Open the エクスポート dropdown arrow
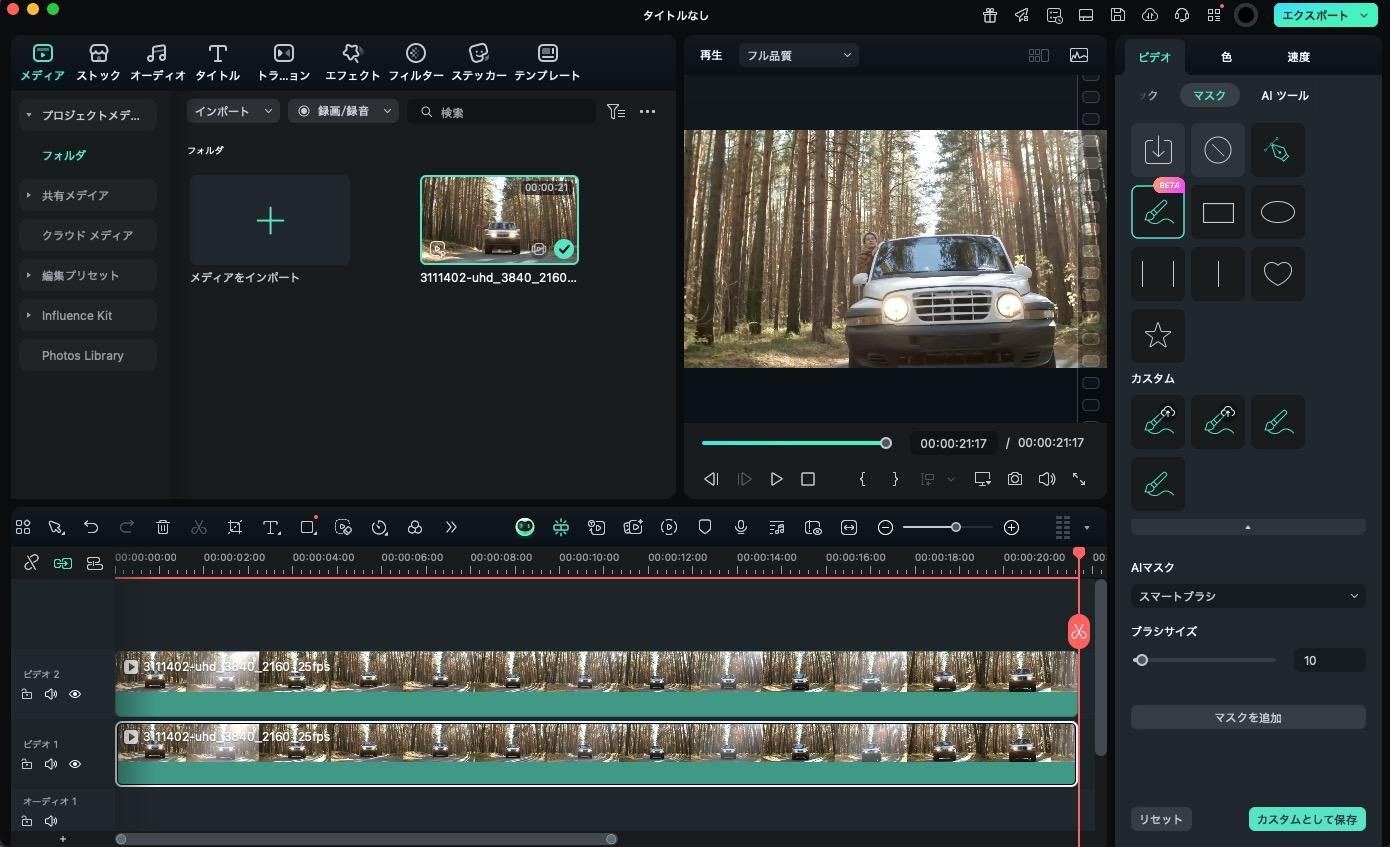This screenshot has width=1390, height=847. [1365, 15]
